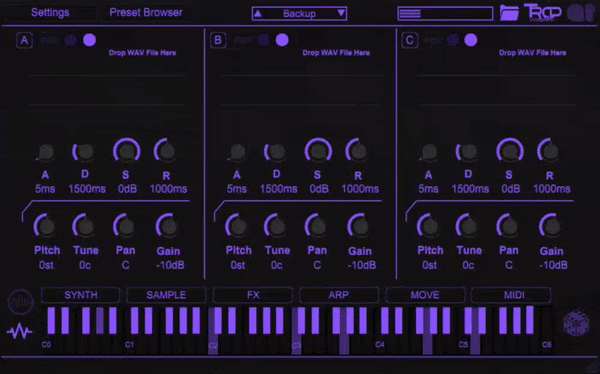Switch to the FX tab

[253, 295]
